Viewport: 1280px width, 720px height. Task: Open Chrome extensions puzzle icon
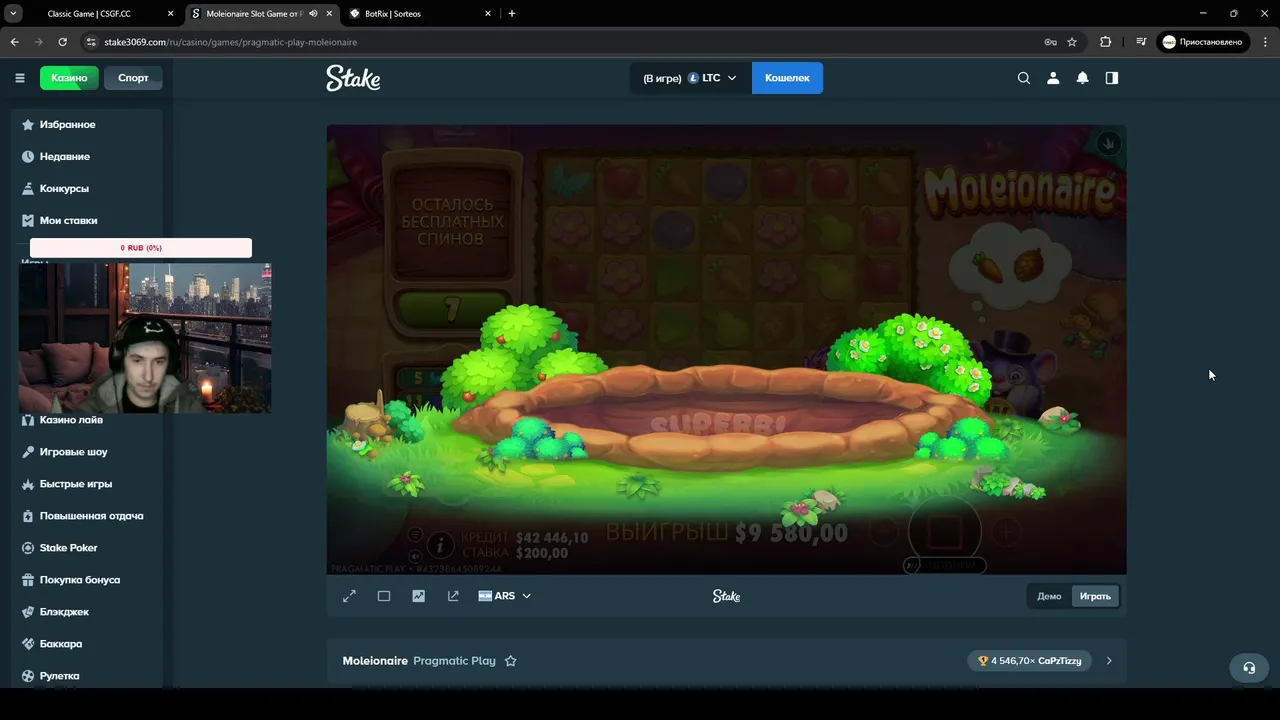1105,42
